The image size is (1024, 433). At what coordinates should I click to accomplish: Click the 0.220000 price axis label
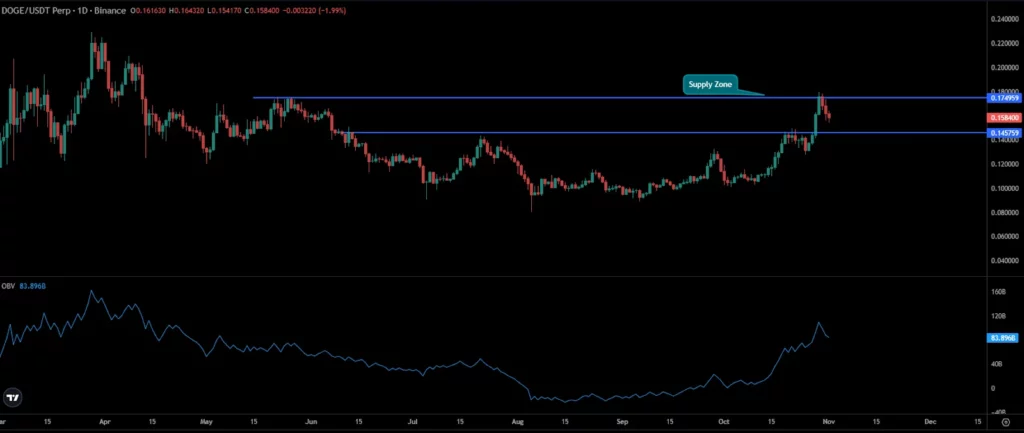click(1006, 43)
